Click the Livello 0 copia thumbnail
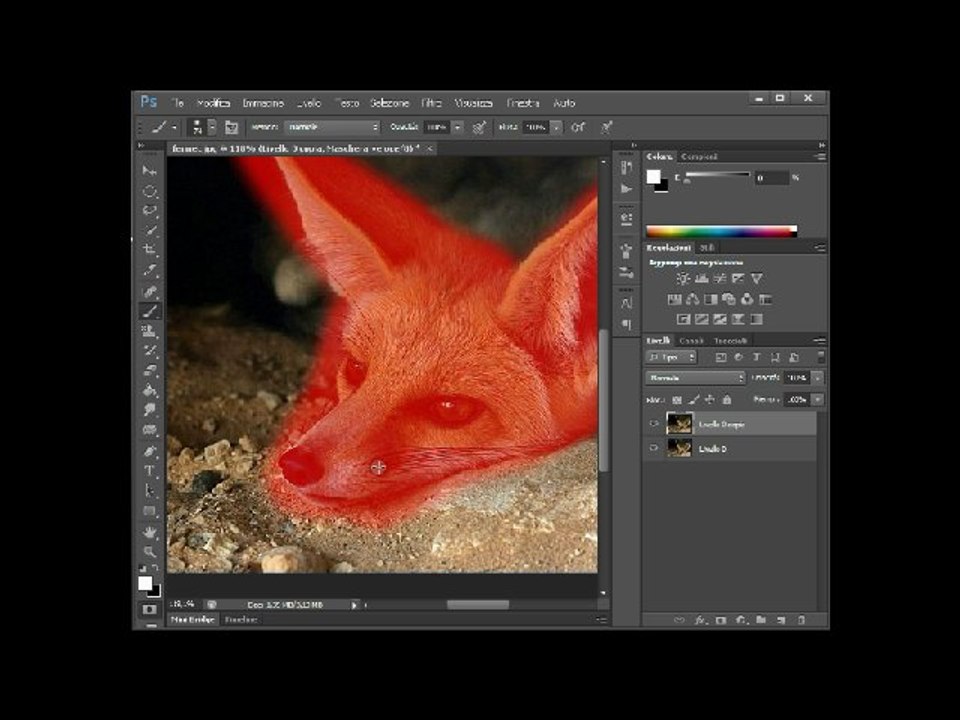 click(679, 424)
